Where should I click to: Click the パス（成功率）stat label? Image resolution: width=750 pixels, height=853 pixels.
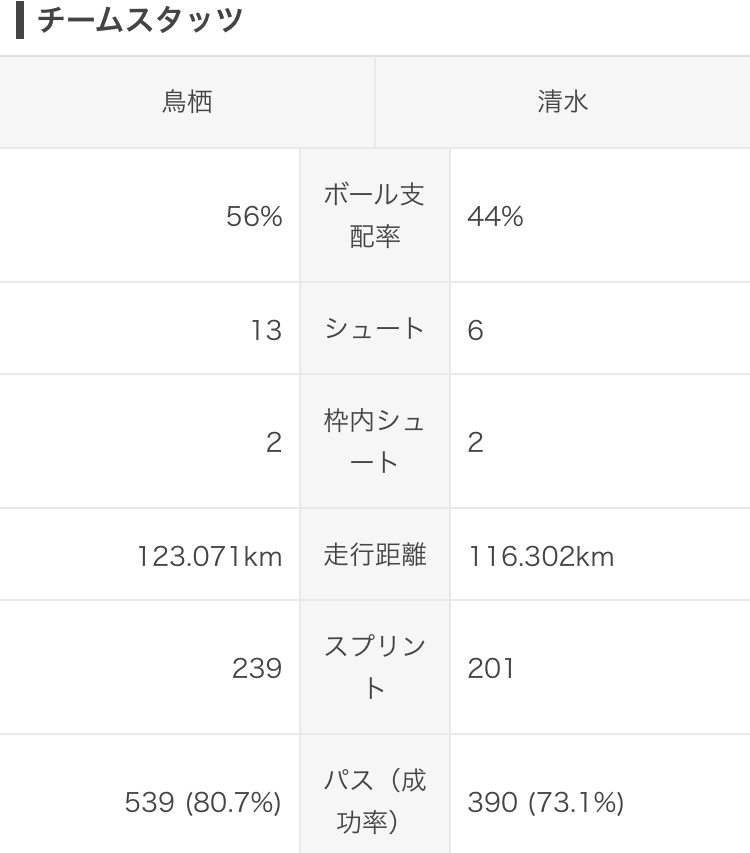[x=375, y=801]
